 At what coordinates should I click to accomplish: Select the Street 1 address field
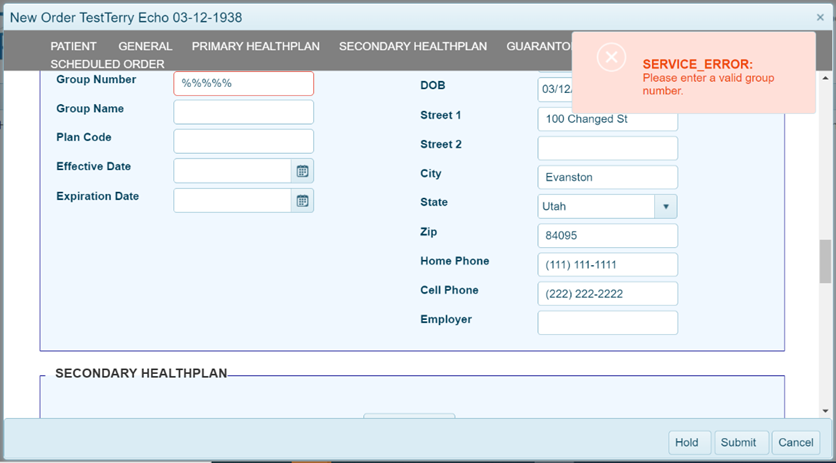click(607, 119)
